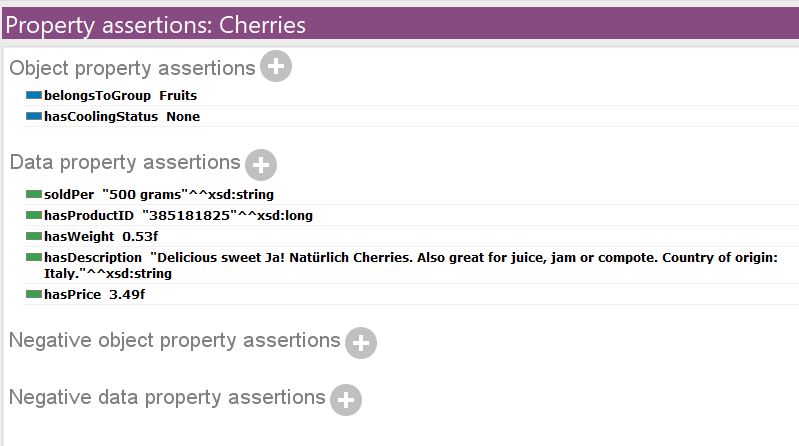799x446 pixels.
Task: Click the green soldPer property icon
Action: coord(34,194)
